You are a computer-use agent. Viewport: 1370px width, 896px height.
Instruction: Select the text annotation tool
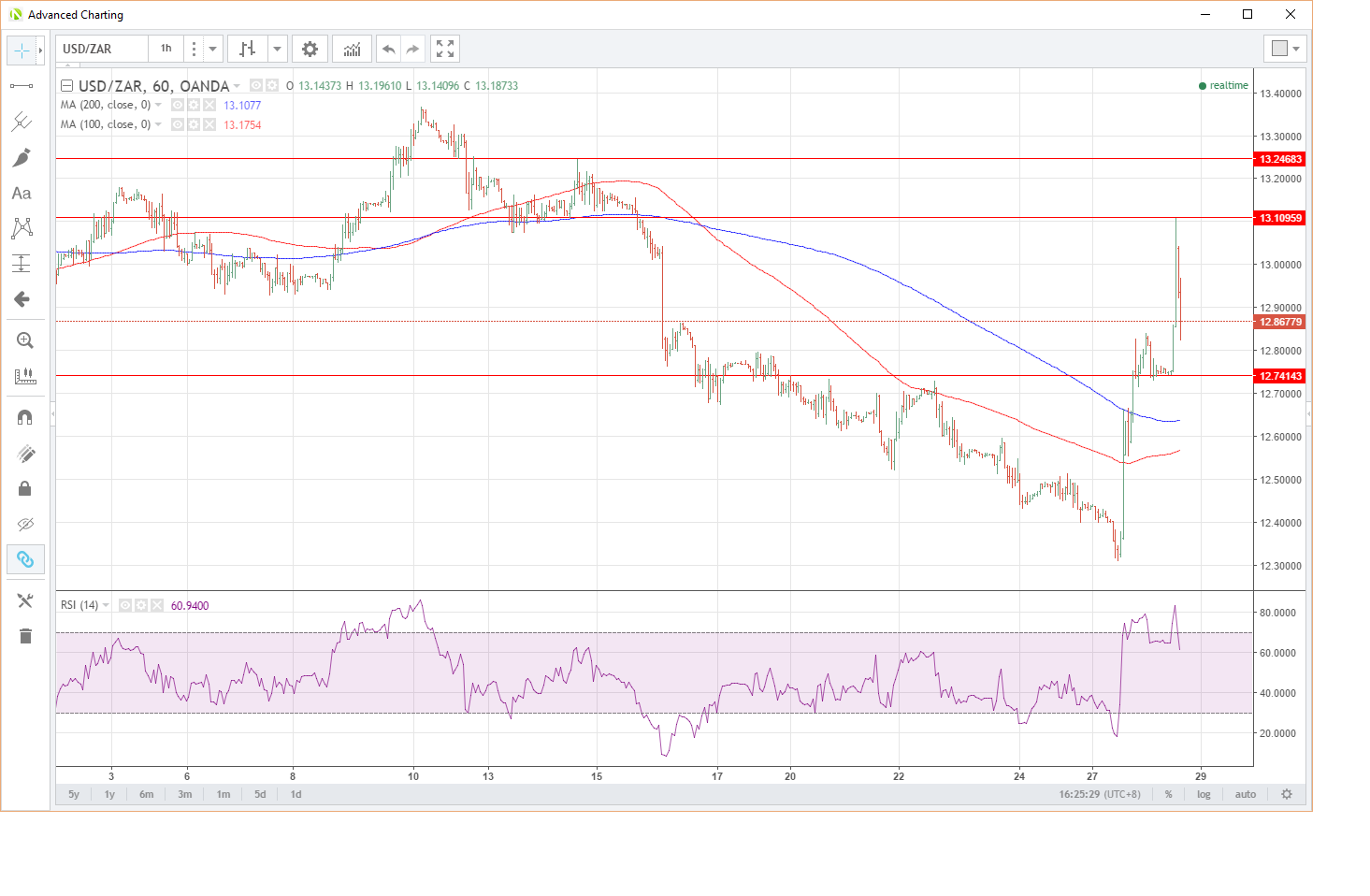click(22, 193)
